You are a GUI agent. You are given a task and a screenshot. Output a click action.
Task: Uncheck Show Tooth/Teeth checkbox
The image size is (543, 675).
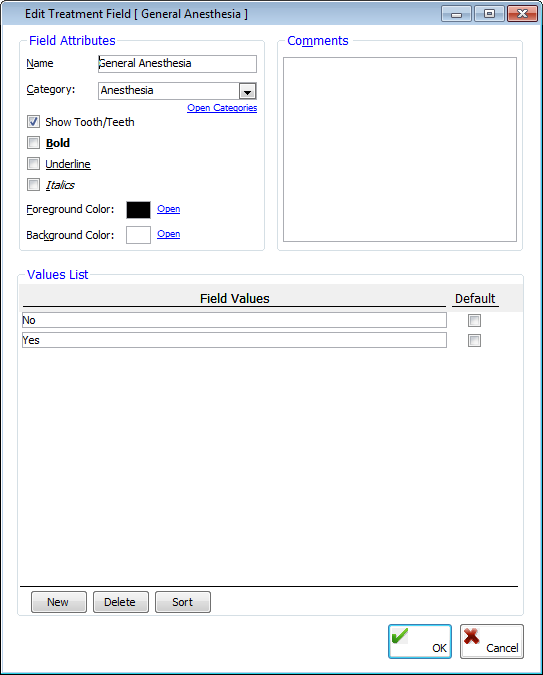(33, 122)
